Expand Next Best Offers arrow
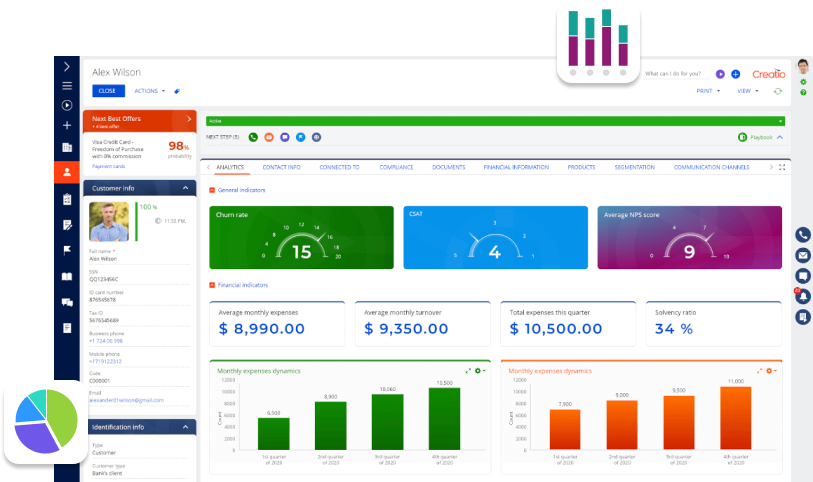This screenshot has height=482, width=813. coord(189,119)
